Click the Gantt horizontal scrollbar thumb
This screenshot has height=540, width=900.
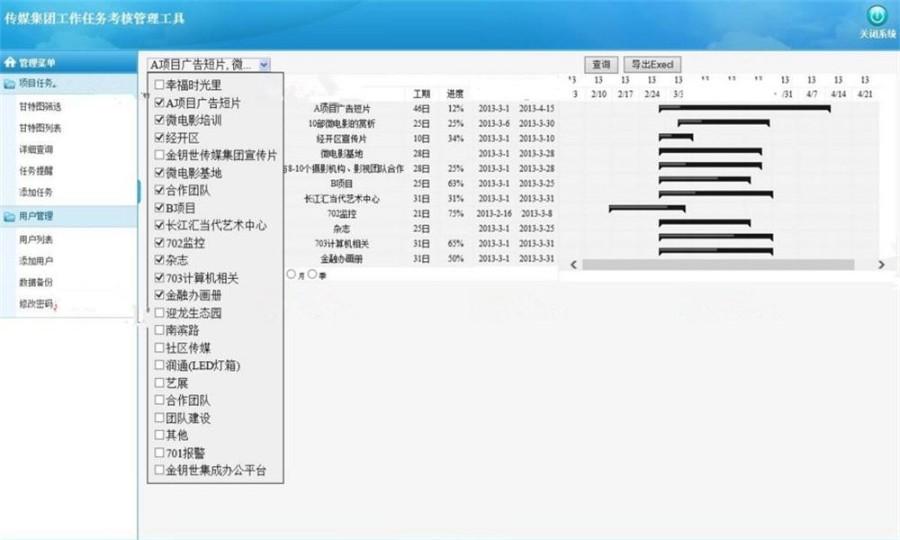718,265
